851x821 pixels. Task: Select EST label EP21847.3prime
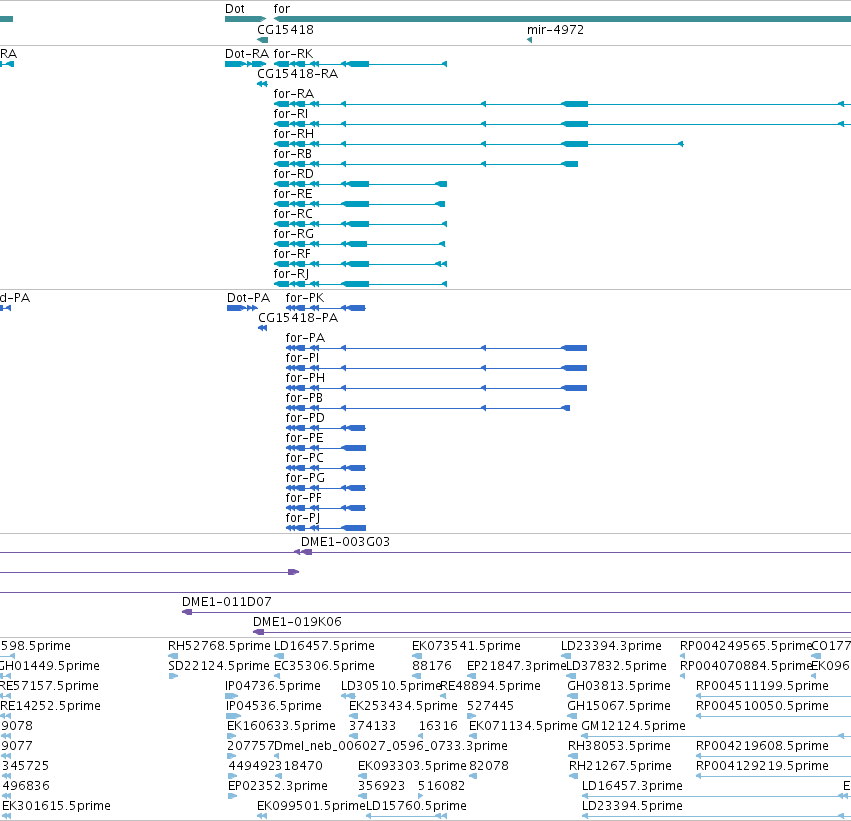(516, 666)
